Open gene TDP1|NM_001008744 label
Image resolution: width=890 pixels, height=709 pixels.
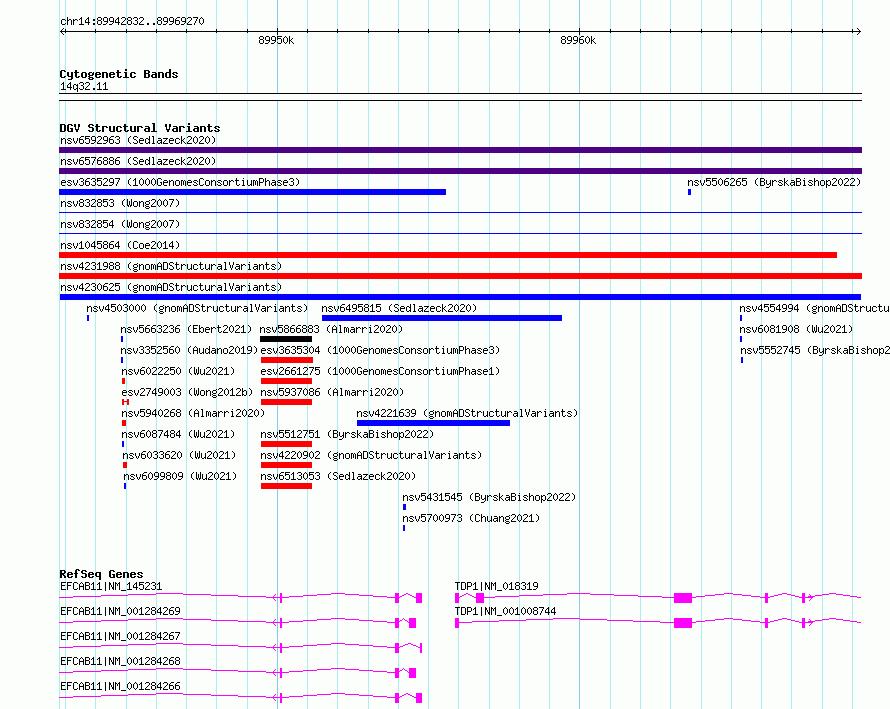[506, 611]
